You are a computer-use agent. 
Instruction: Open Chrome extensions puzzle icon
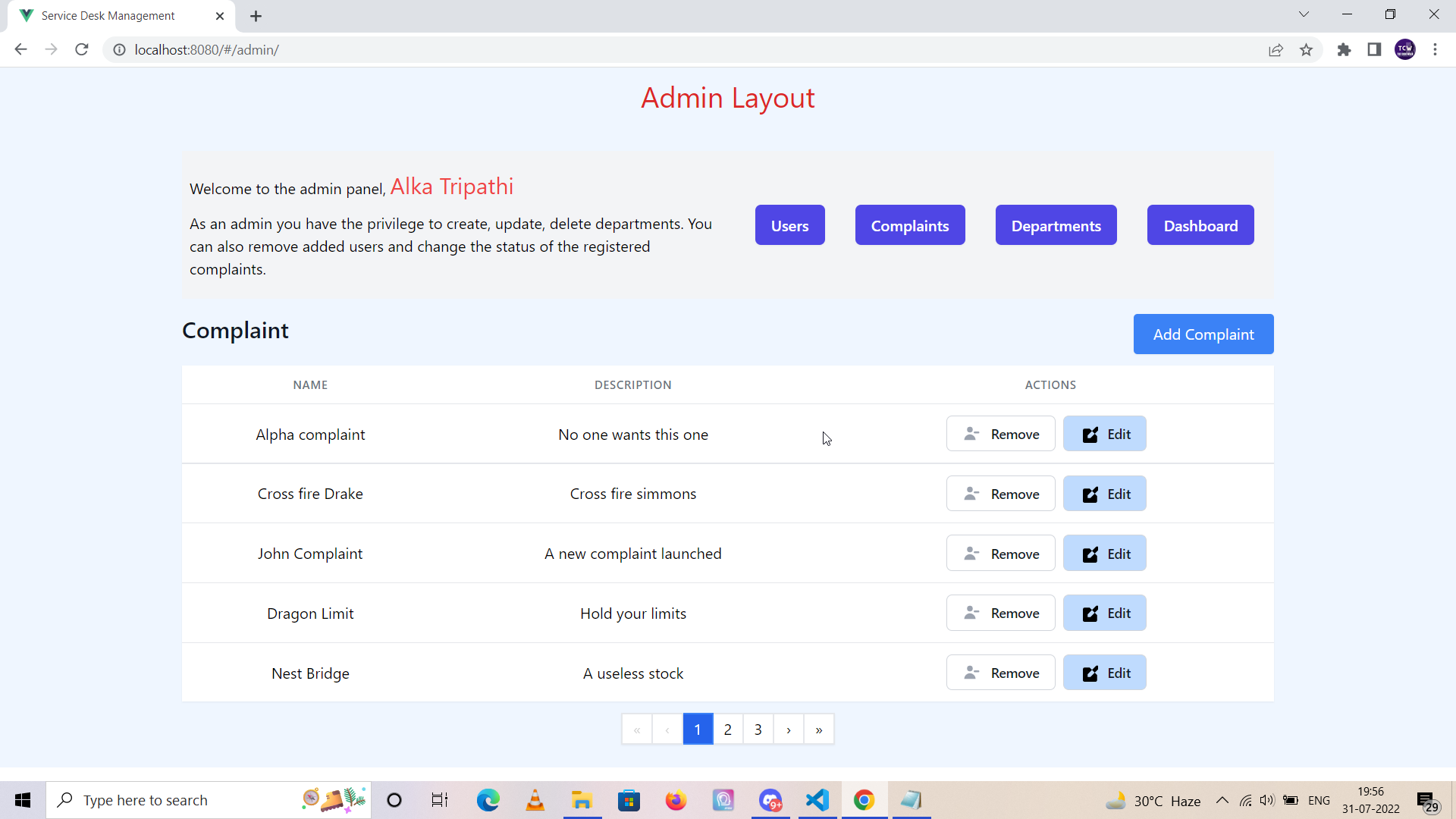(1344, 50)
